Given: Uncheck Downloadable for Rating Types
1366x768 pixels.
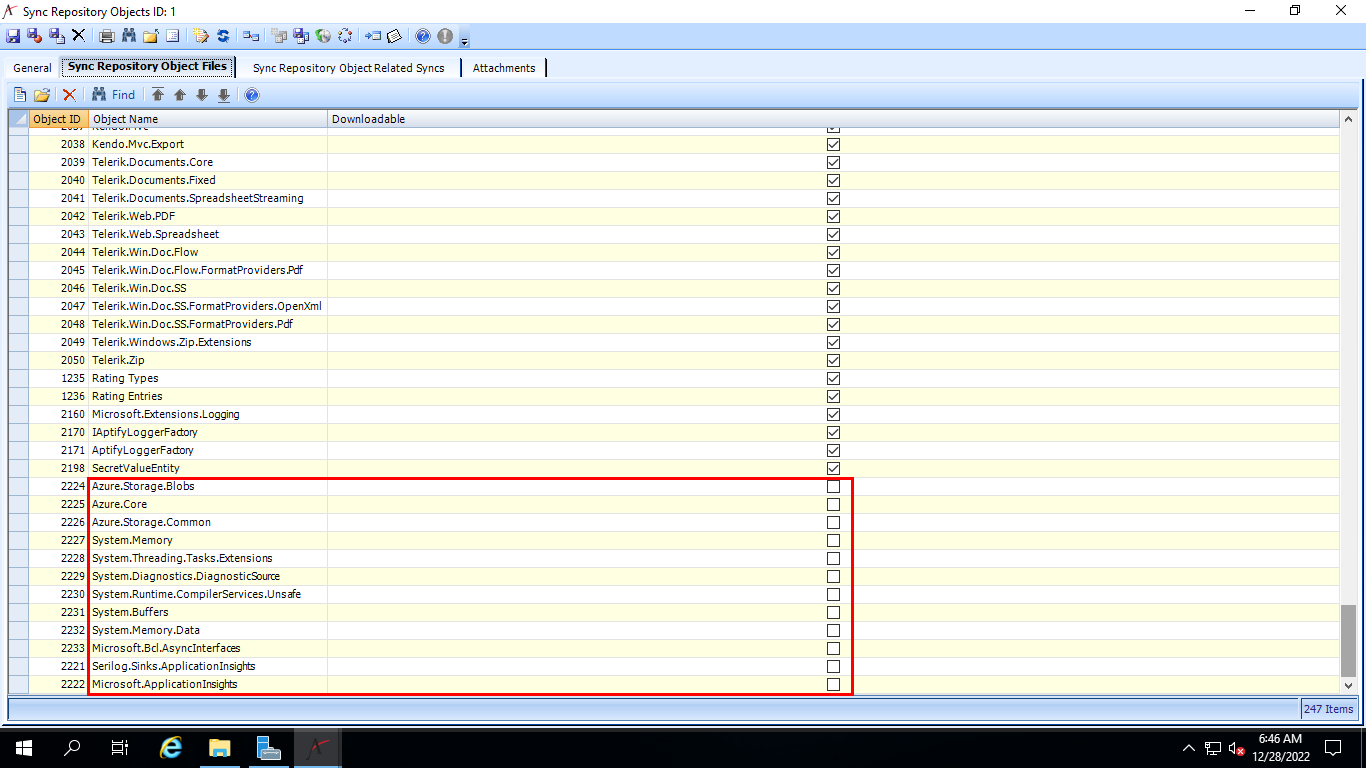Looking at the screenshot, I should (x=833, y=378).
